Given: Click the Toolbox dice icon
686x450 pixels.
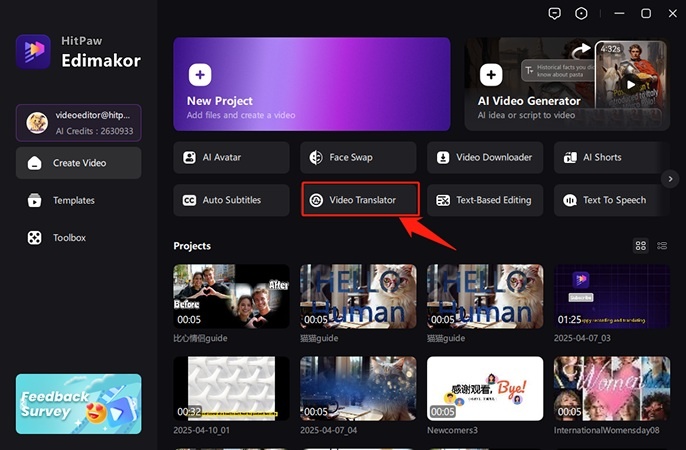Looking at the screenshot, I should 35,238.
